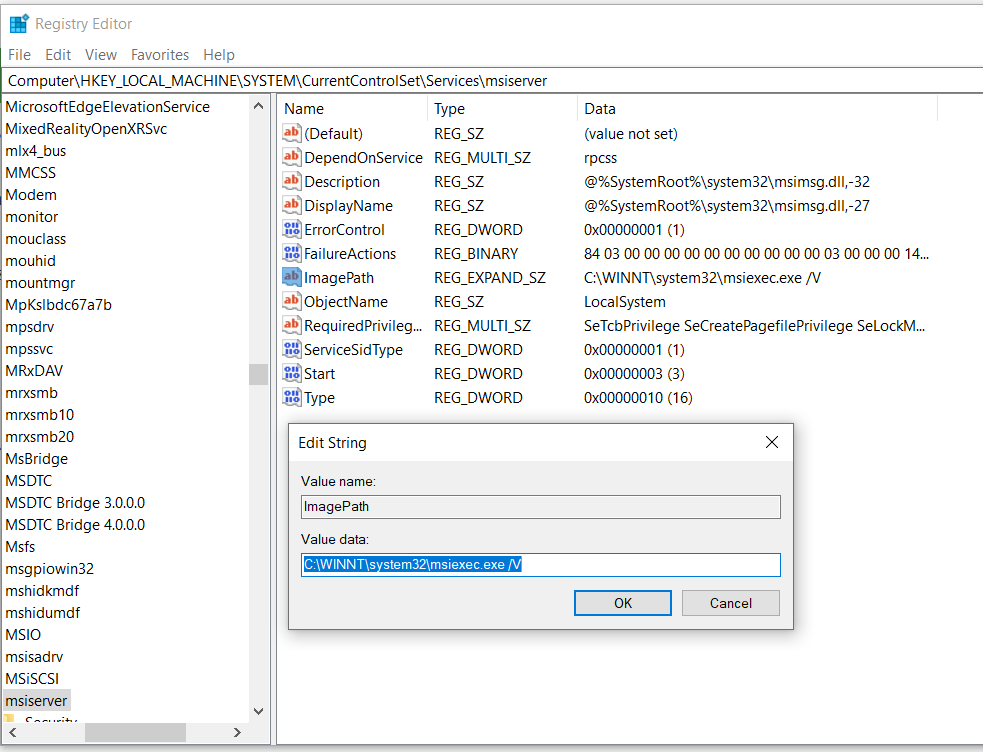Cancel the Edit String dialog

(731, 603)
